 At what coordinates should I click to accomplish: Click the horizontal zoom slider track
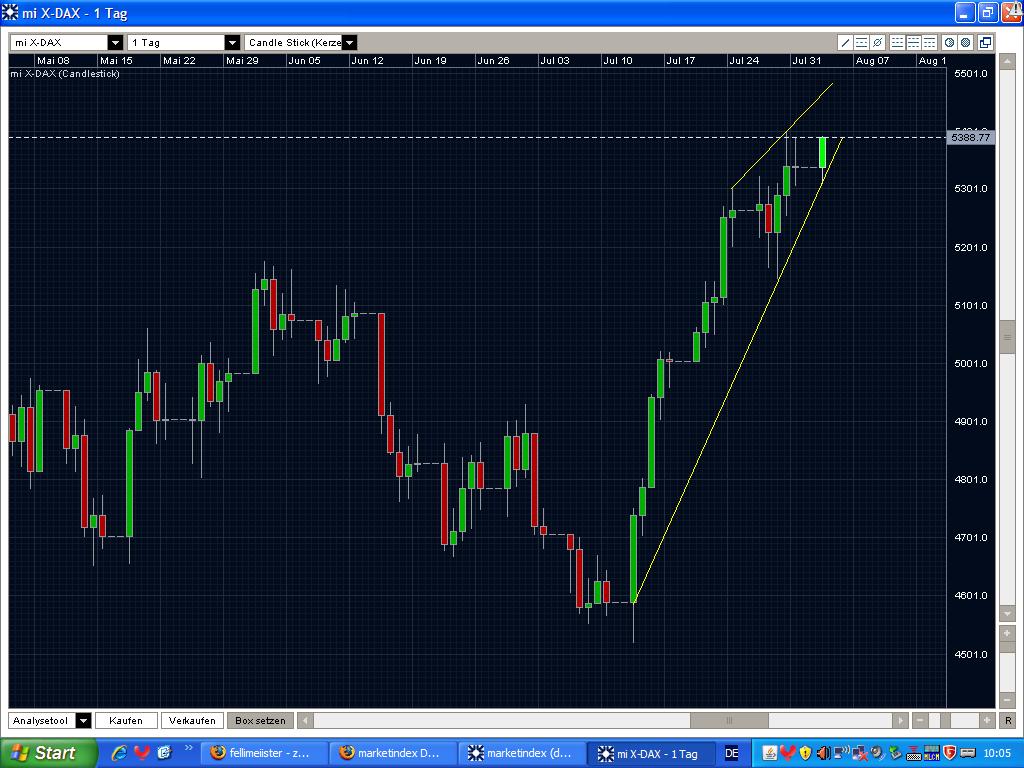[953, 720]
